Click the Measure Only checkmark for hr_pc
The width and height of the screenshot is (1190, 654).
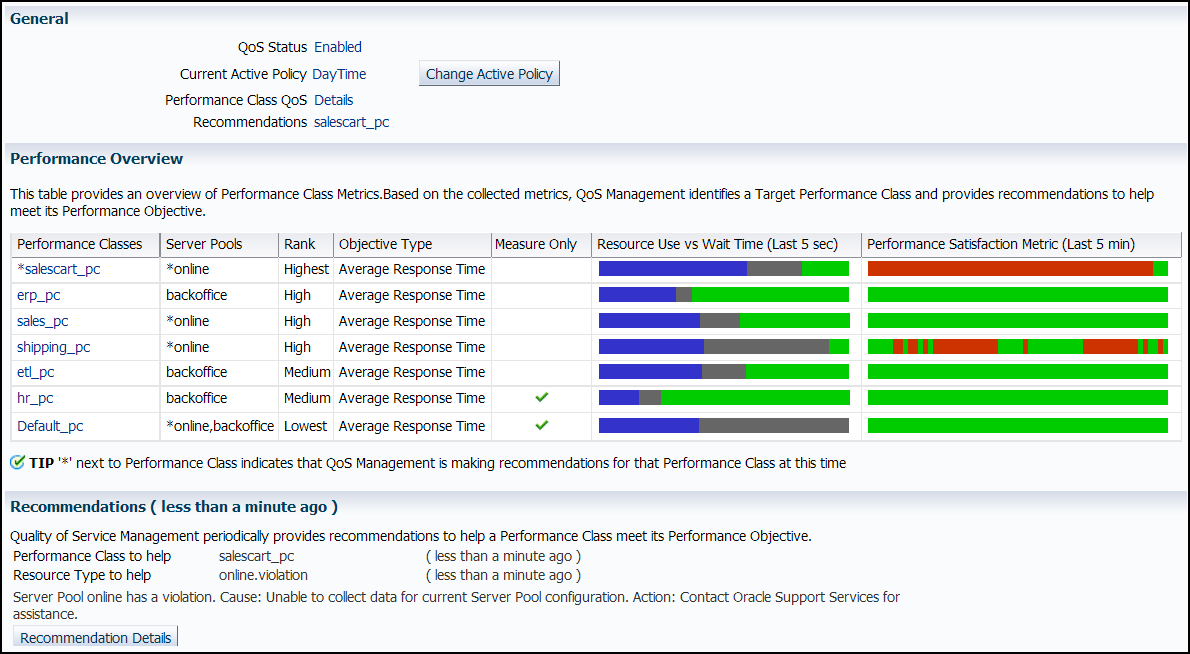(541, 398)
